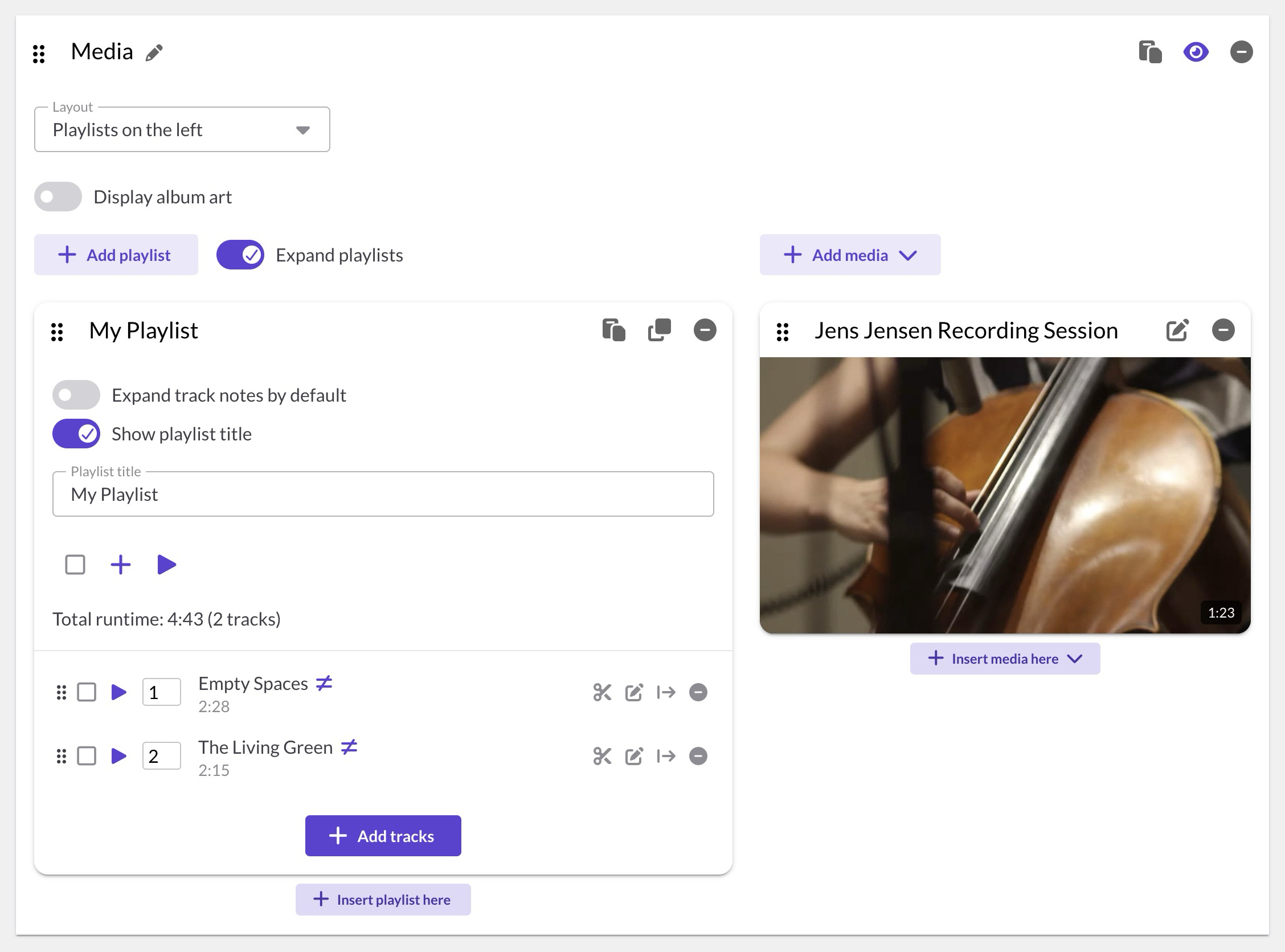
Task: Open the Add media dropdown
Action: [850, 255]
